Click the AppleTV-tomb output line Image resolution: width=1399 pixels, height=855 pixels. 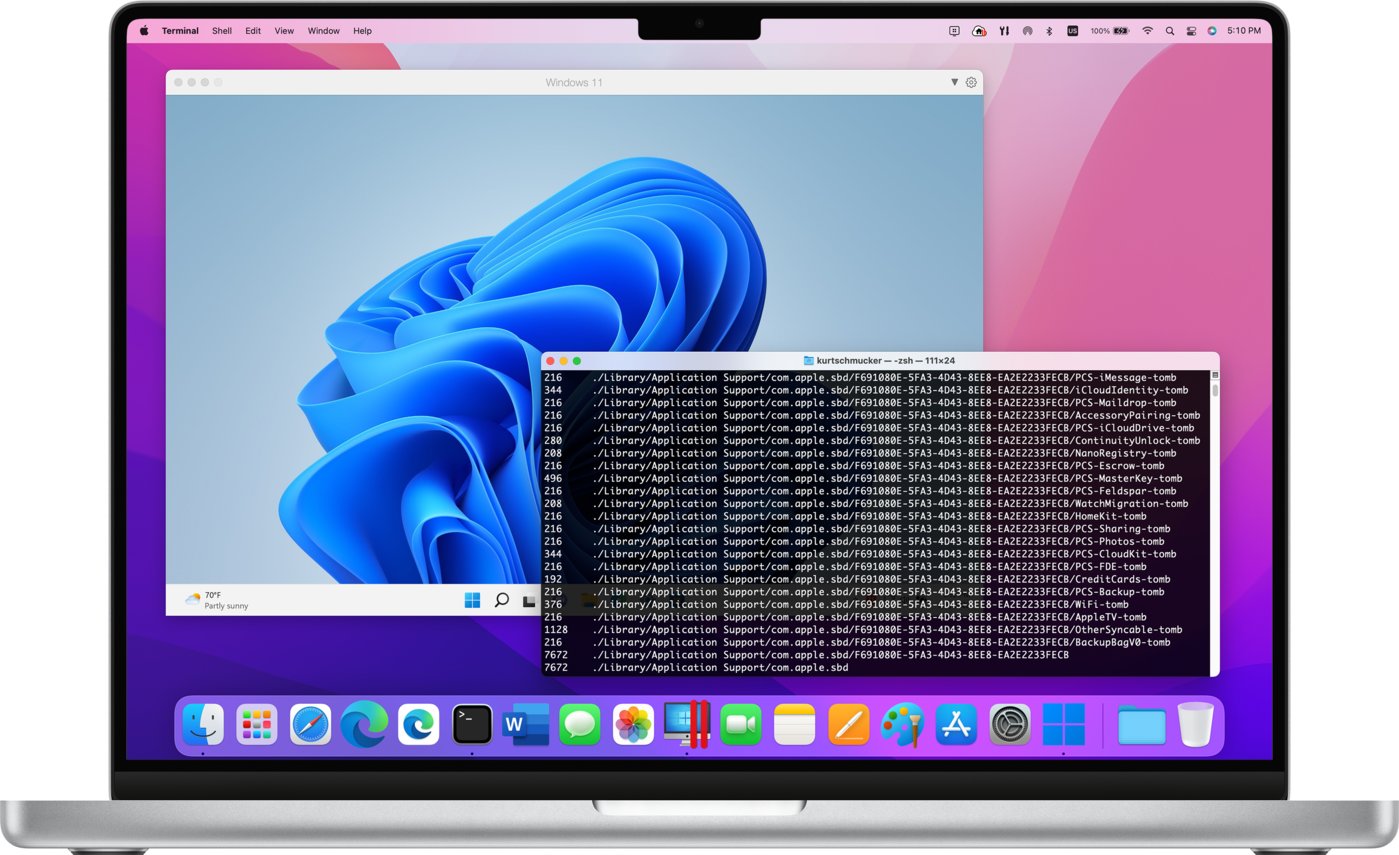pos(845,617)
